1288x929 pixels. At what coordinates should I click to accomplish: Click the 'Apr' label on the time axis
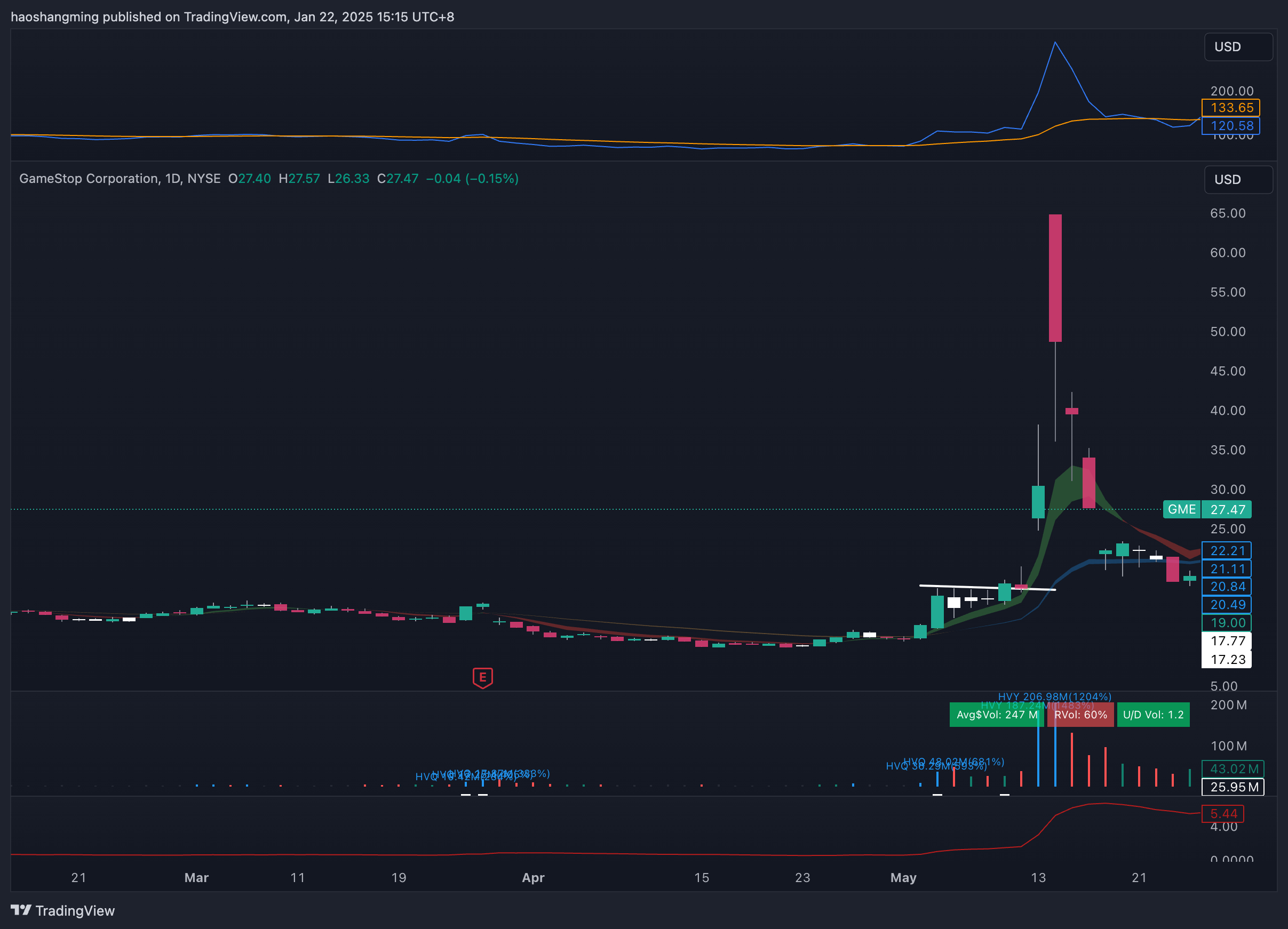[532, 877]
